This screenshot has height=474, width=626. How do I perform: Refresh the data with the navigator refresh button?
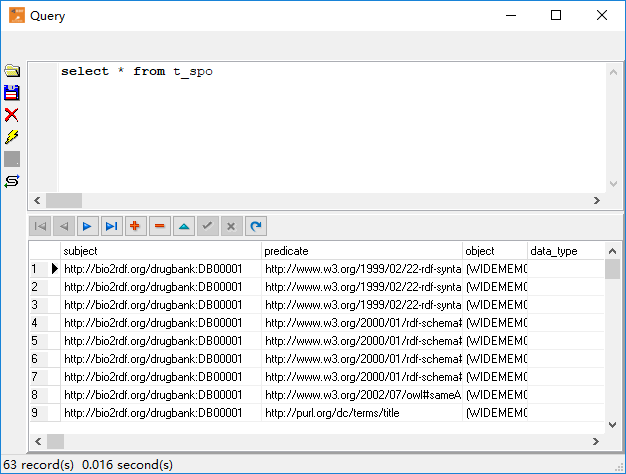point(256,226)
